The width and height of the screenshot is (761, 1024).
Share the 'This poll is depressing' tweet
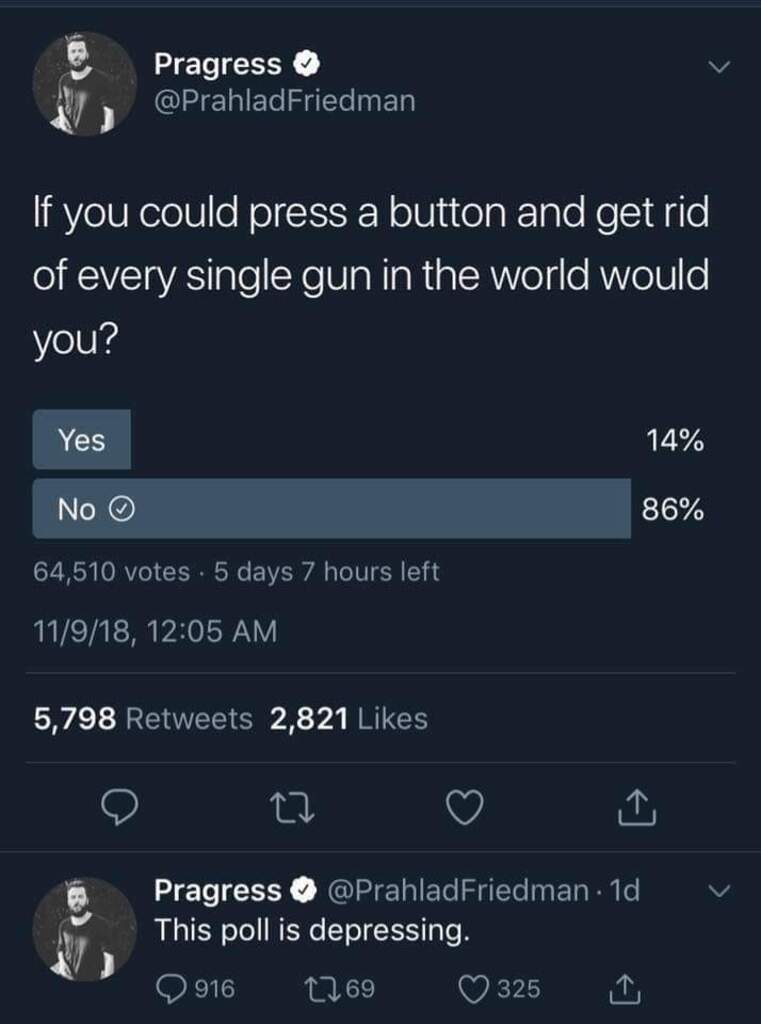pos(623,989)
